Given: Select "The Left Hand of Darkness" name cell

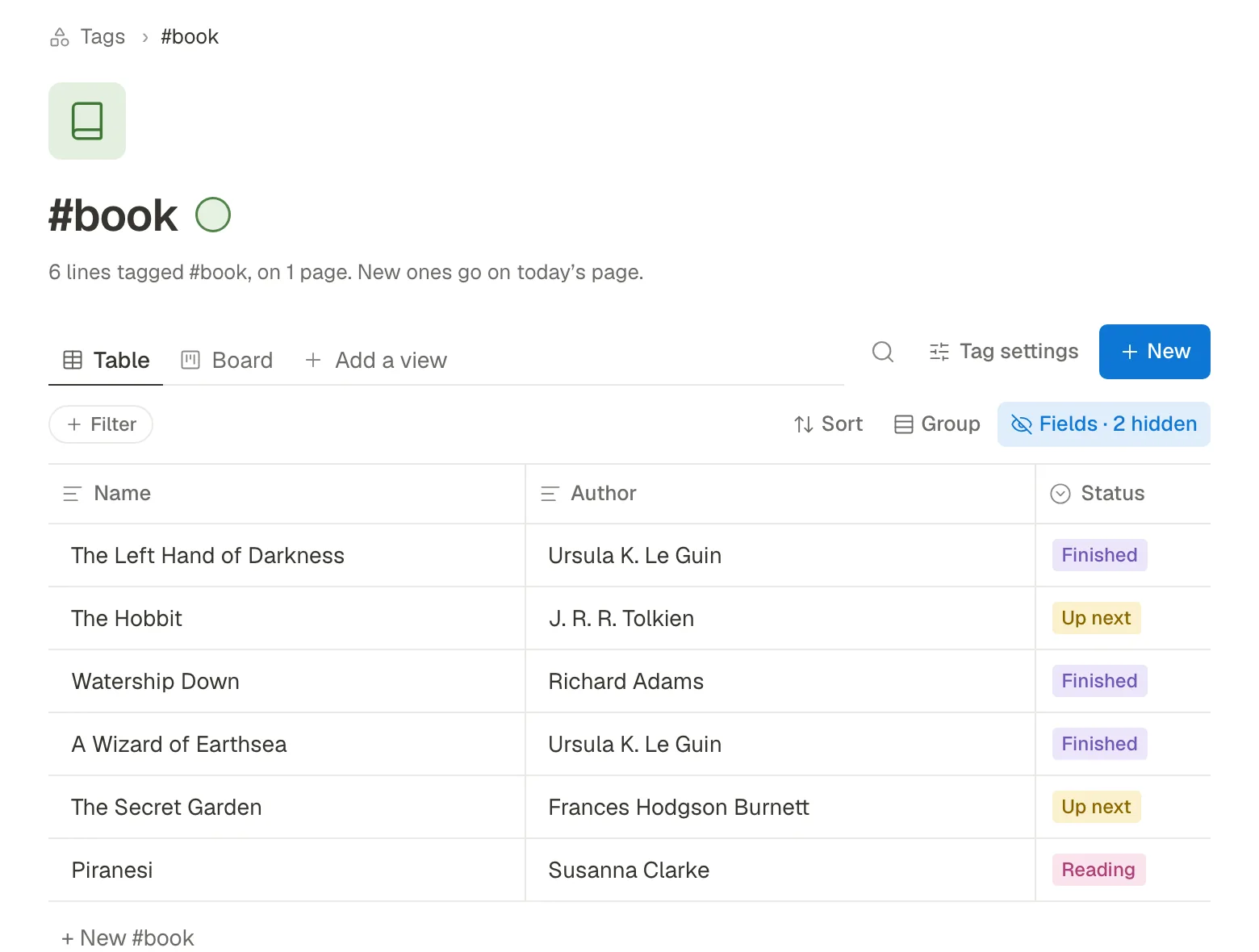Looking at the screenshot, I should [287, 556].
